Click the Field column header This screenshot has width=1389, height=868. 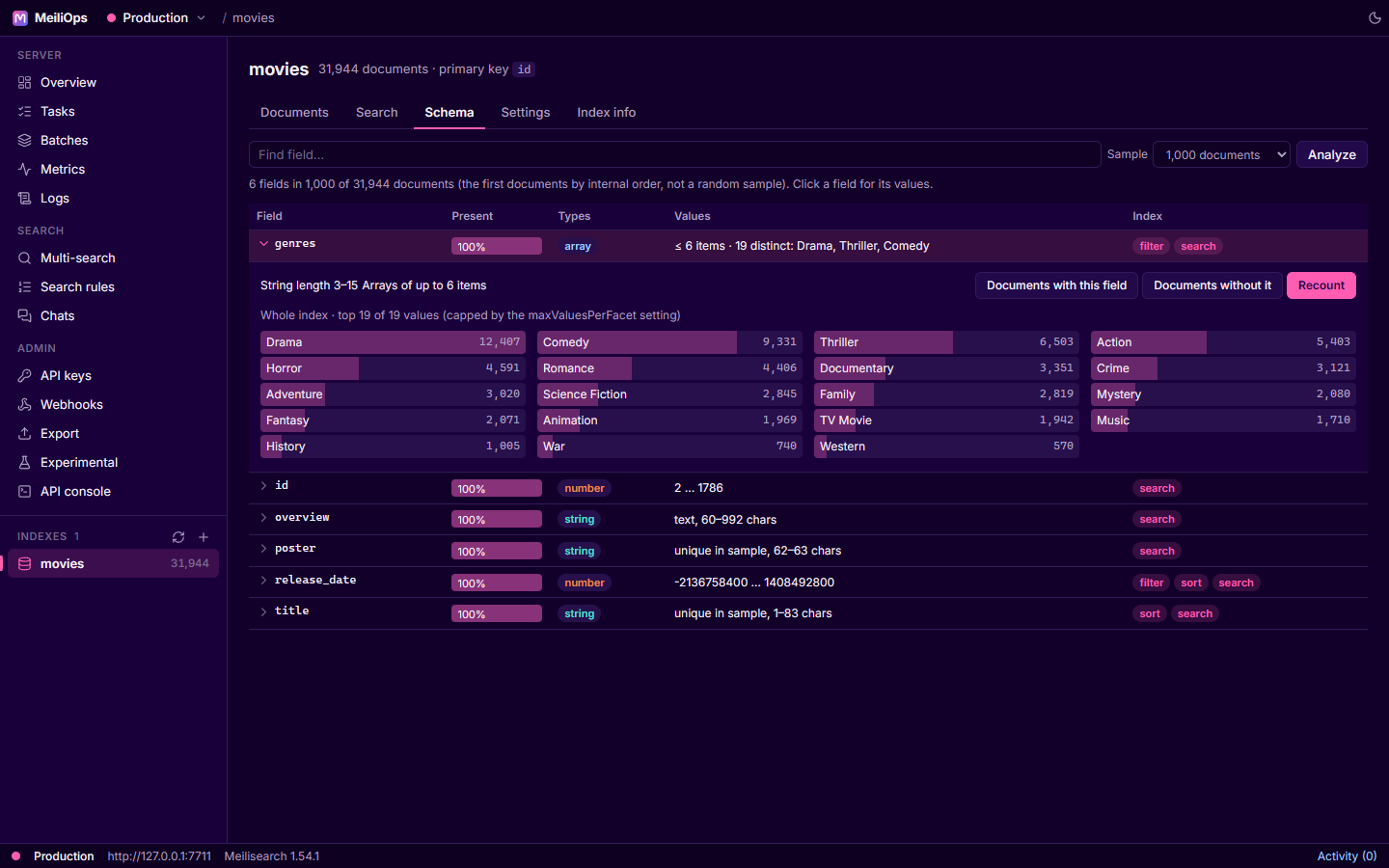(269, 216)
